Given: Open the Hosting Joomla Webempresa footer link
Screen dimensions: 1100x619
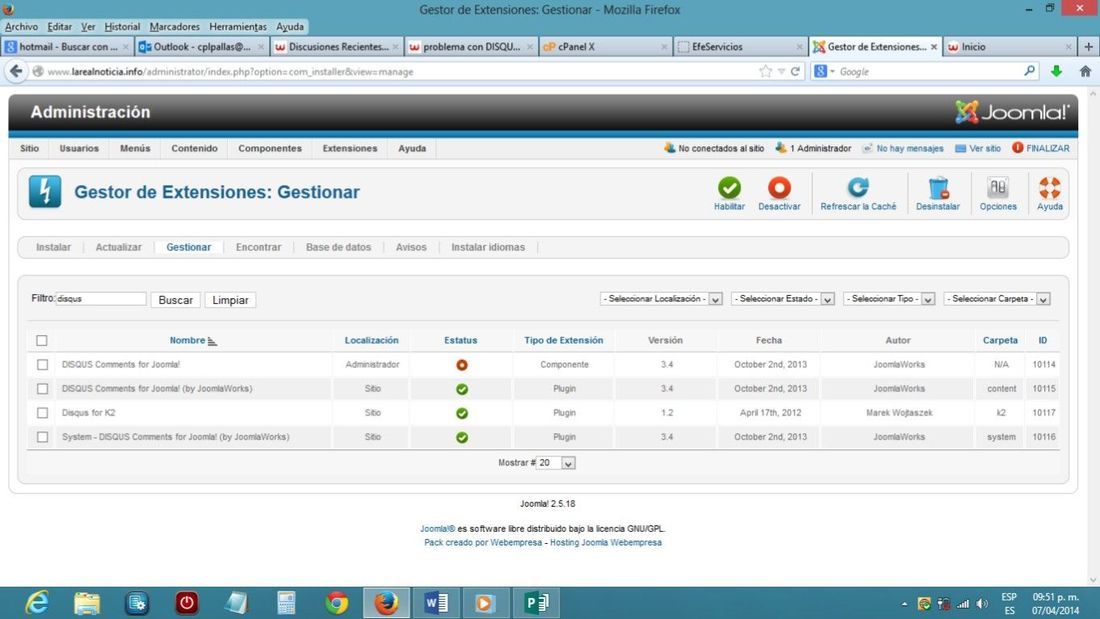Looking at the screenshot, I should (605, 543).
